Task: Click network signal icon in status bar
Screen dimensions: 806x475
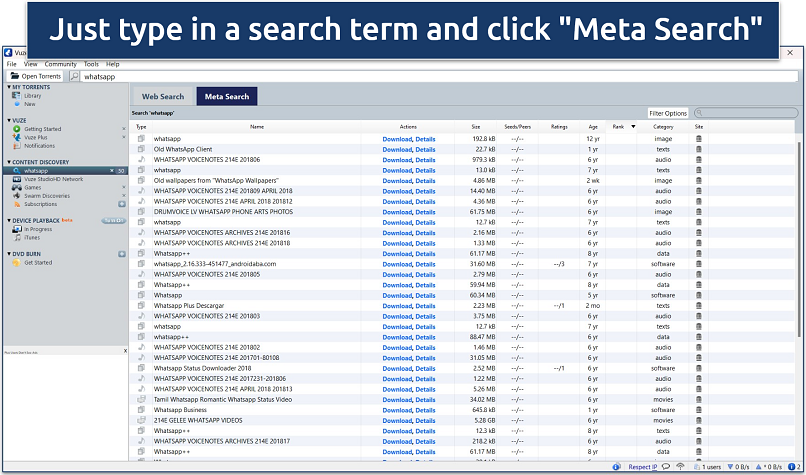Action: [x=680, y=467]
